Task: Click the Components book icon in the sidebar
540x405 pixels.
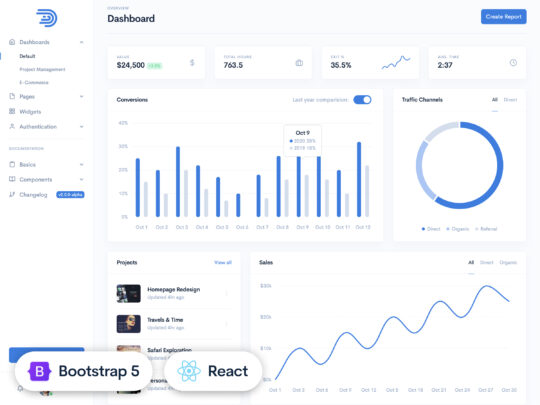Action: tap(12, 179)
